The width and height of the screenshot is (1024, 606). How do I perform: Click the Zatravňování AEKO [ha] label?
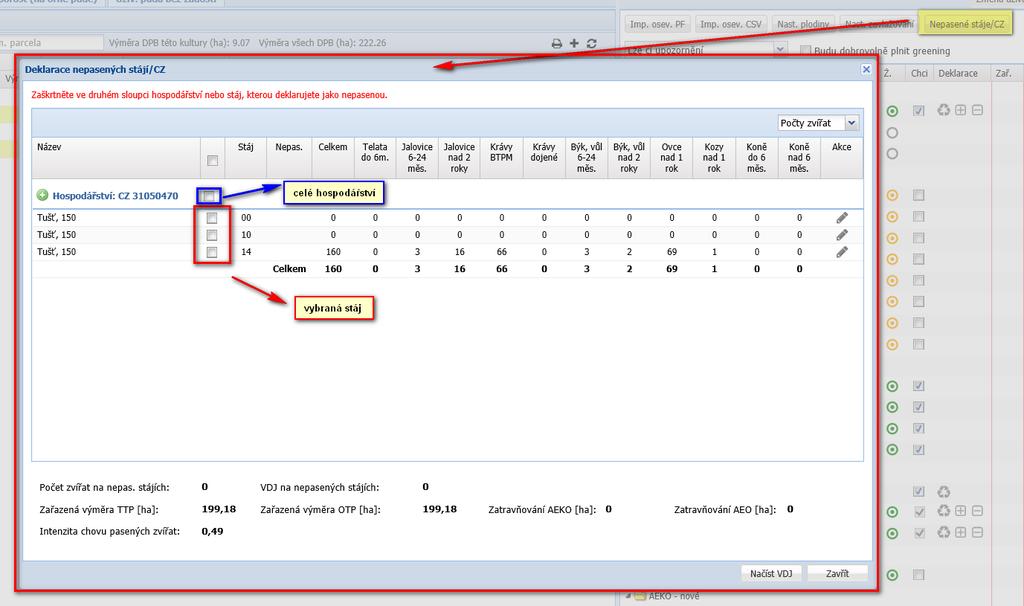click(542, 509)
